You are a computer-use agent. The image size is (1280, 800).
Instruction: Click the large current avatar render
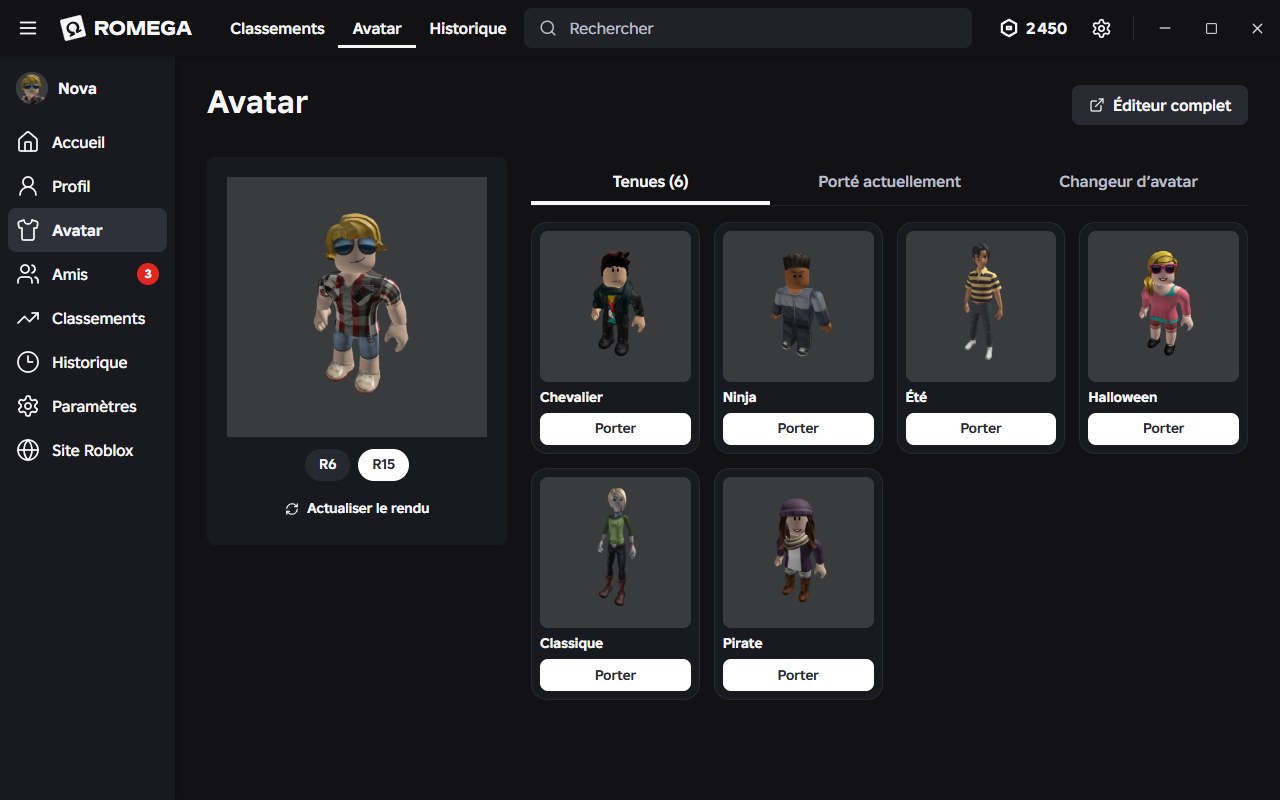(357, 307)
